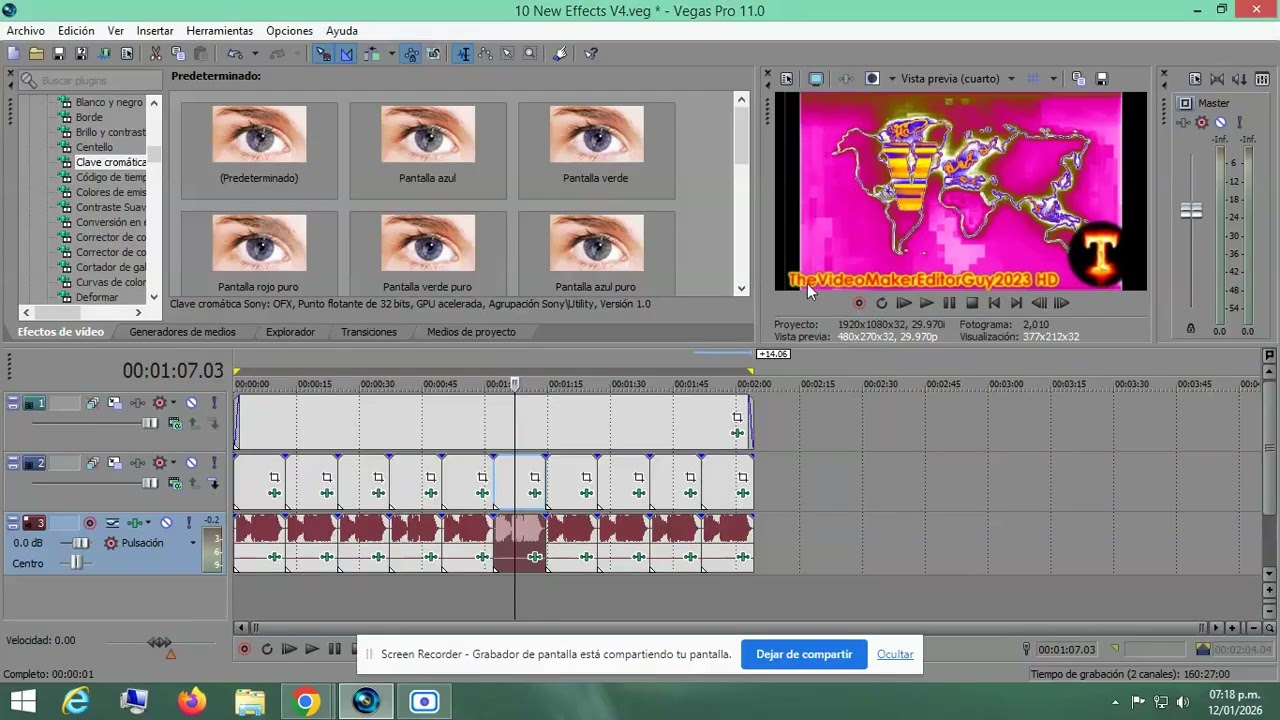This screenshot has height=720, width=1280.
Task: Open the Insertar menu
Action: tap(155, 31)
